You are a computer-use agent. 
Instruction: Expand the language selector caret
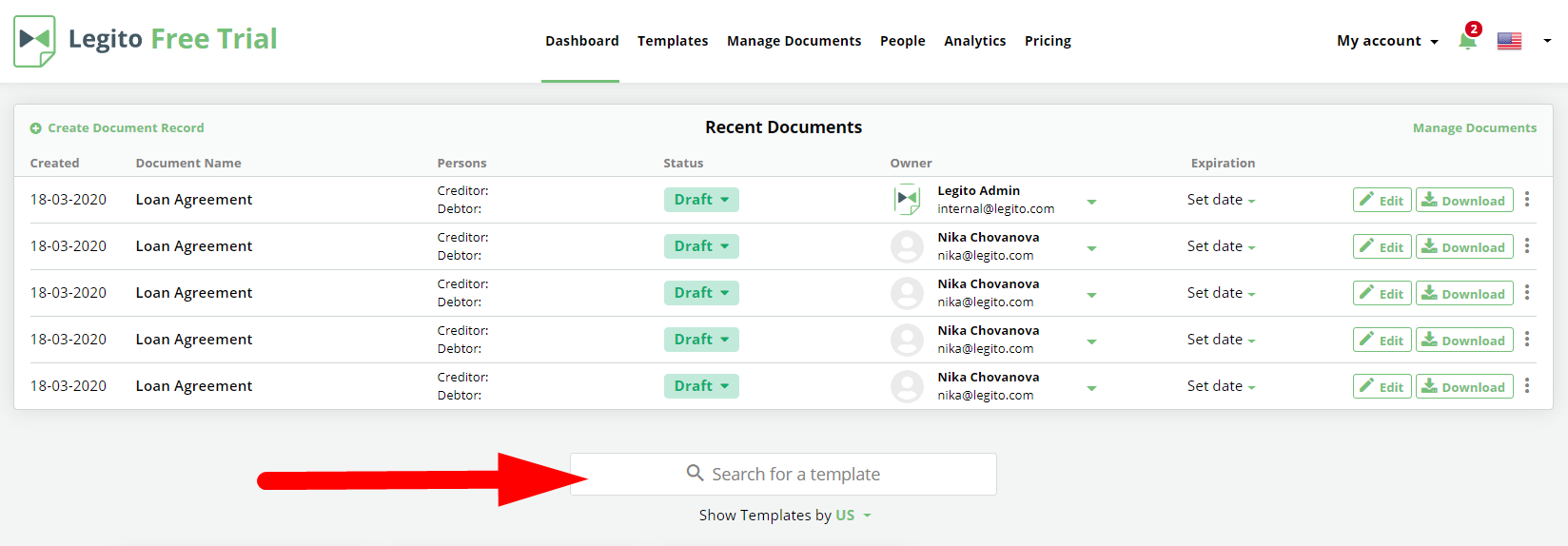pos(1547,41)
